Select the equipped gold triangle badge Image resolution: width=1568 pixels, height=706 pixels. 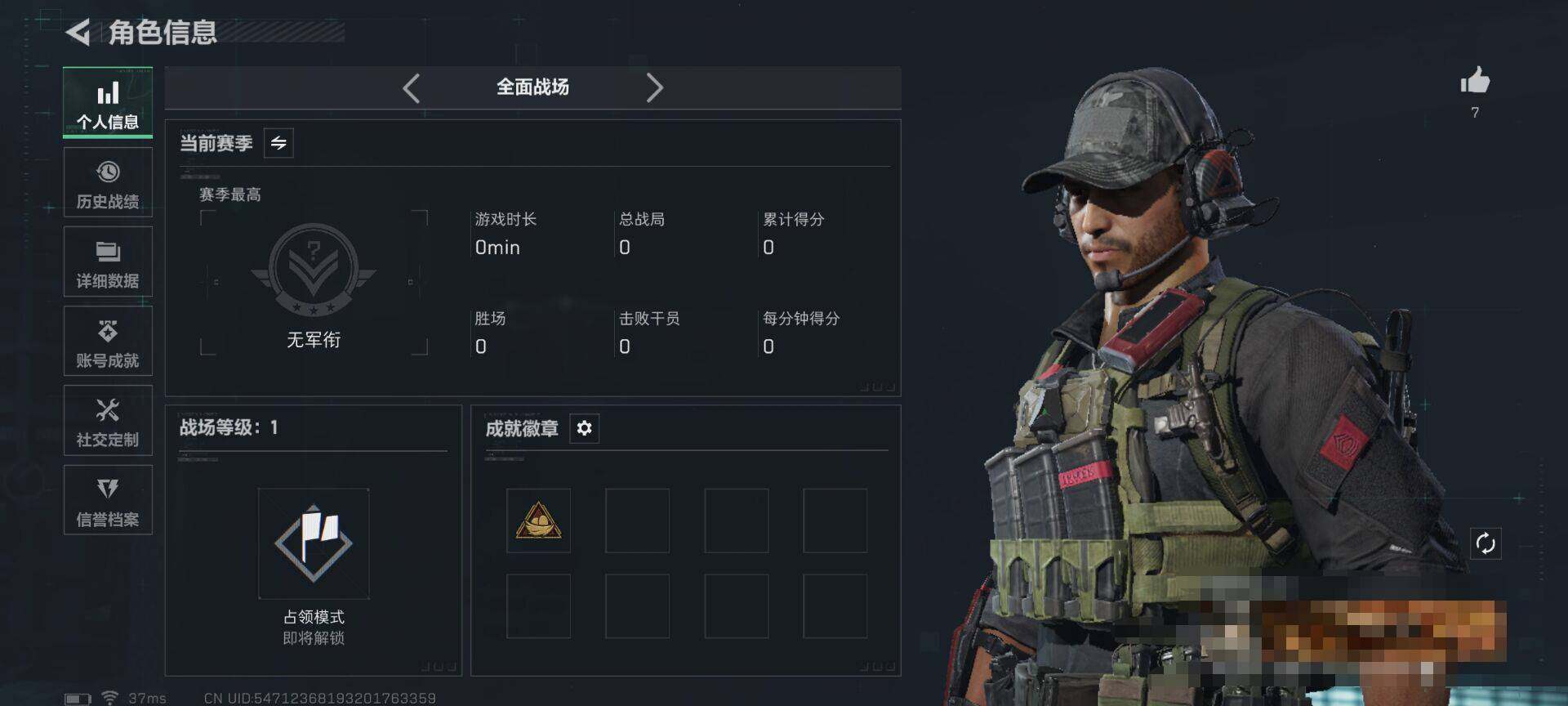(538, 521)
